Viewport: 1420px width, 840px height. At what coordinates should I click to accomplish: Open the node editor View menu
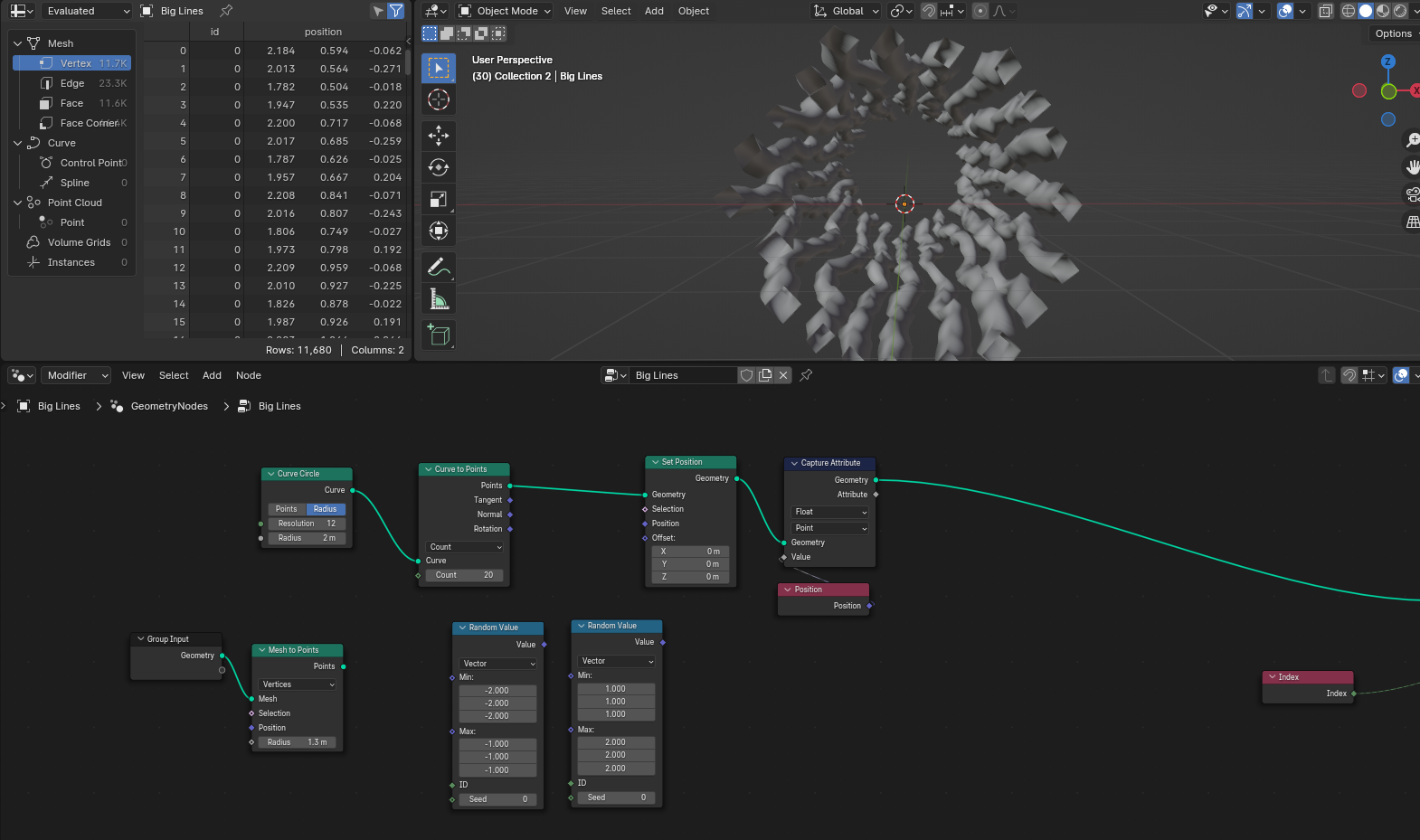pos(133,375)
